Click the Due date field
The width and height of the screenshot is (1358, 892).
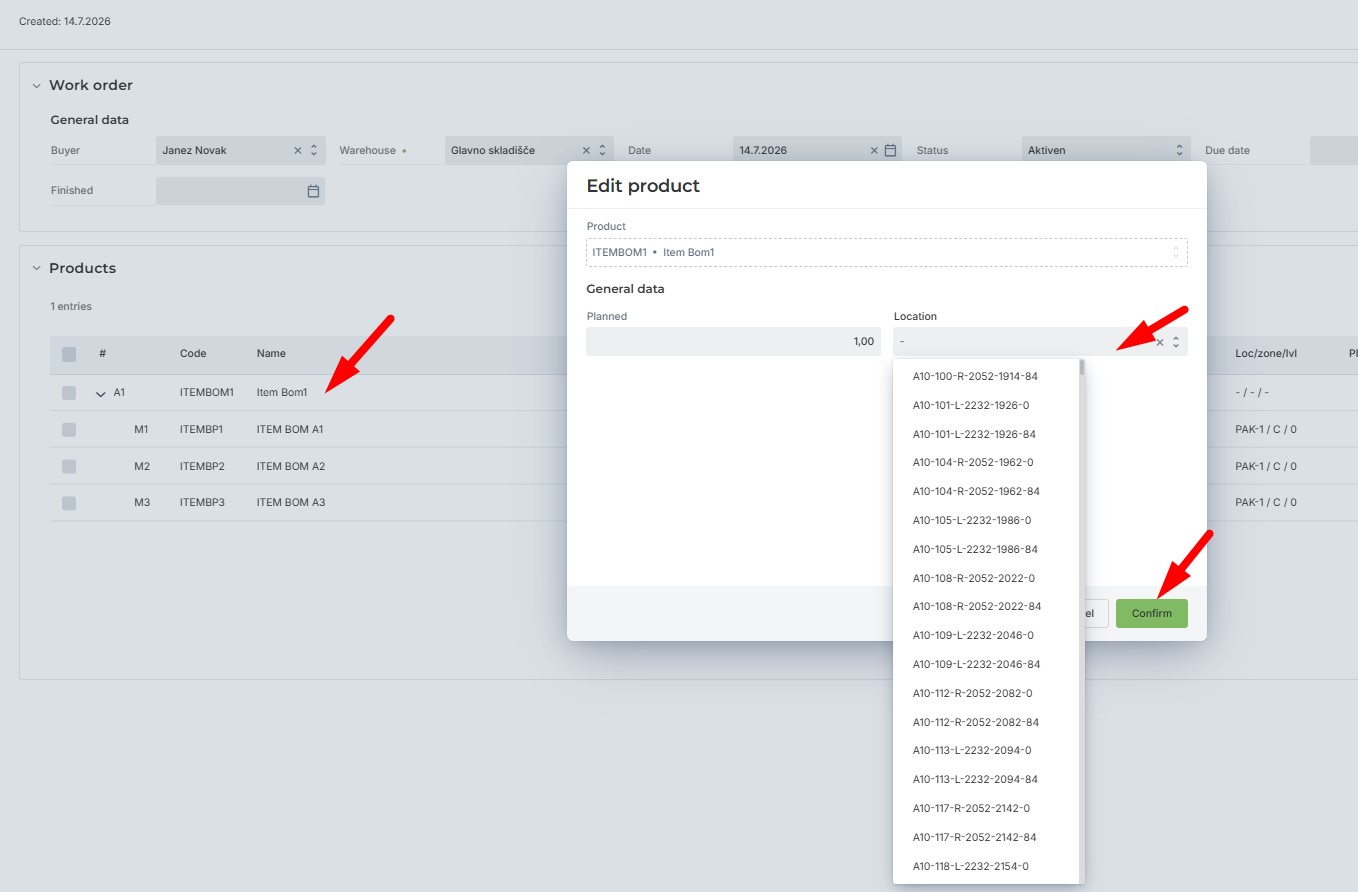click(x=1334, y=150)
